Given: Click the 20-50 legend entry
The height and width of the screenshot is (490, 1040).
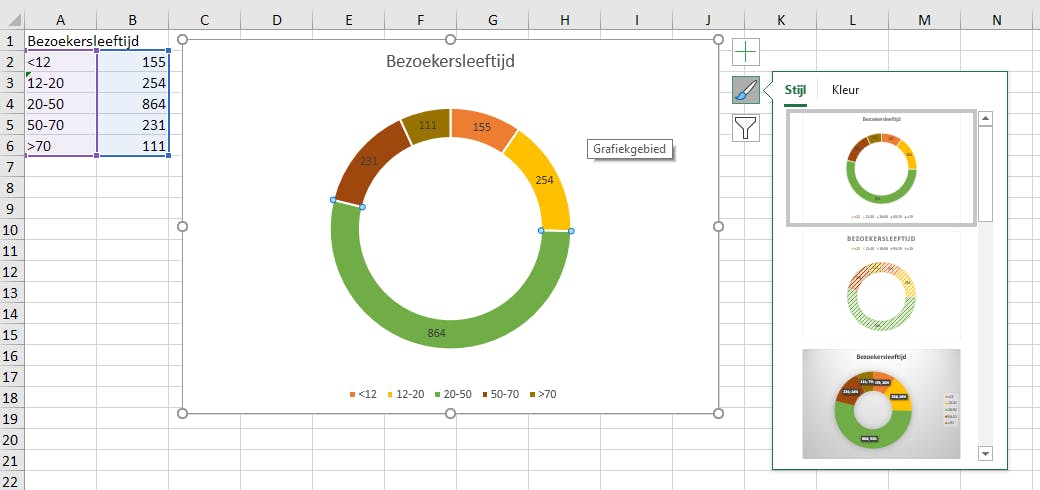Looking at the screenshot, I should tap(452, 394).
